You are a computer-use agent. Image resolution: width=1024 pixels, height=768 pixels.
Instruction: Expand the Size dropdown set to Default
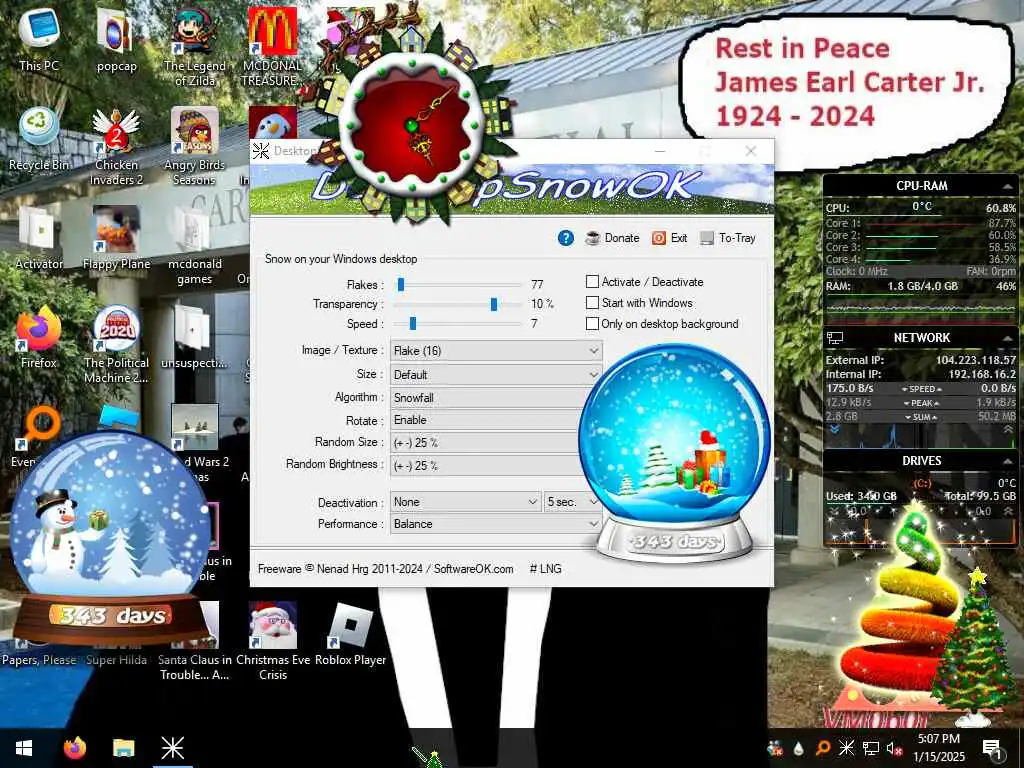[496, 374]
